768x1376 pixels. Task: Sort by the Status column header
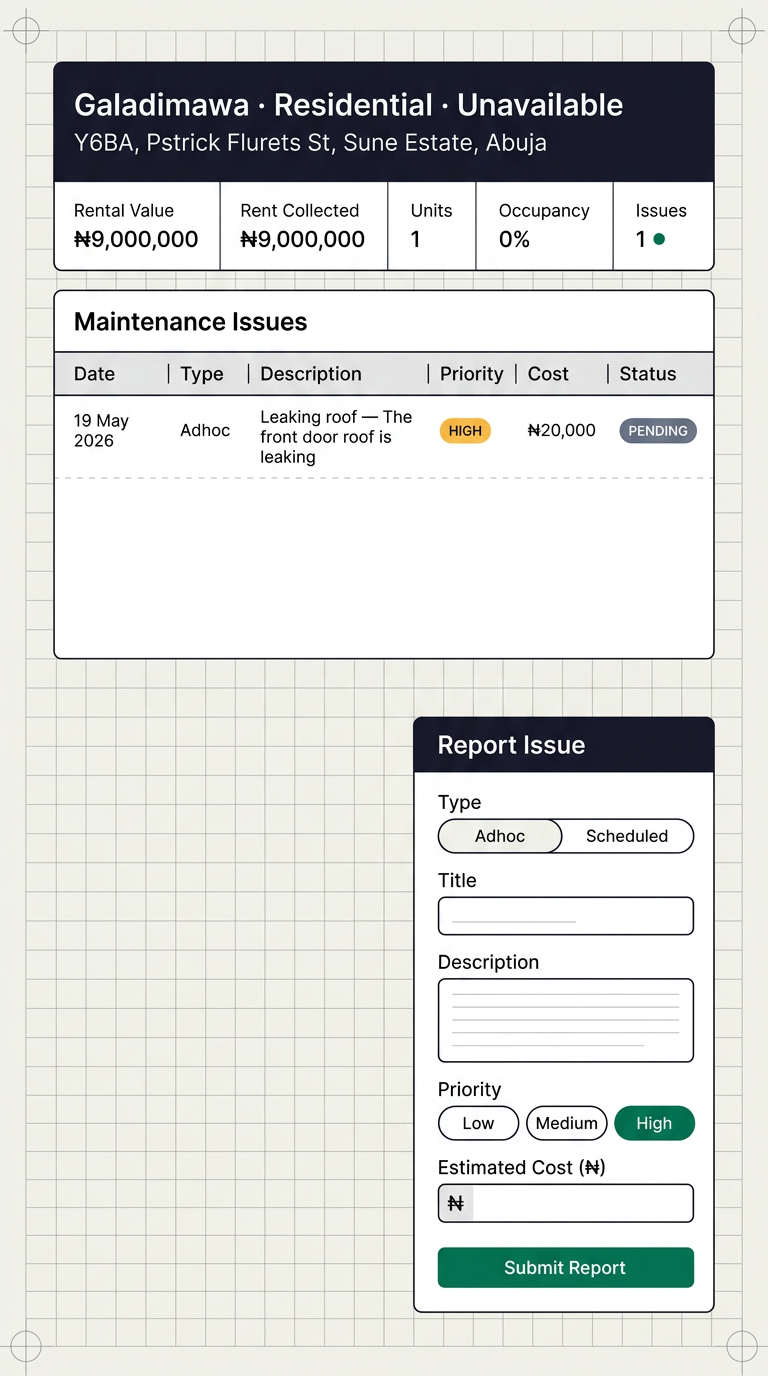point(648,374)
